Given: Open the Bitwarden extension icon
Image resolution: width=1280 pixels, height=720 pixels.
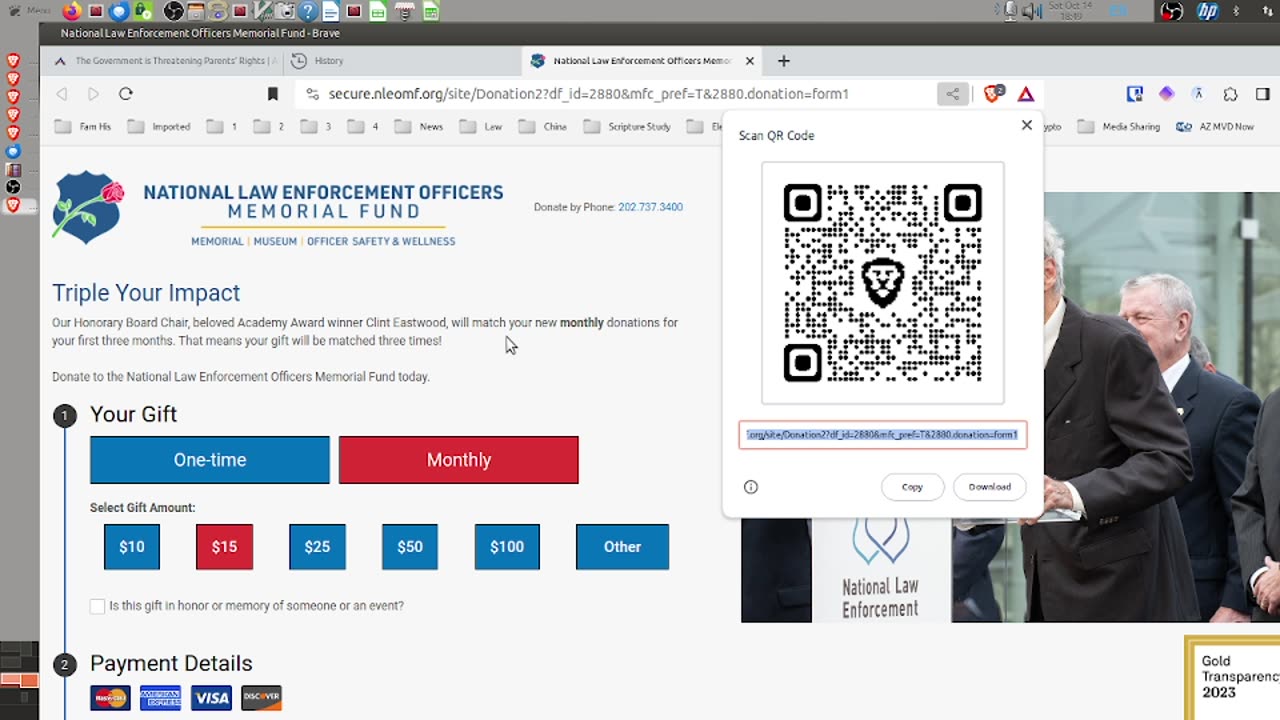Looking at the screenshot, I should point(1134,94).
